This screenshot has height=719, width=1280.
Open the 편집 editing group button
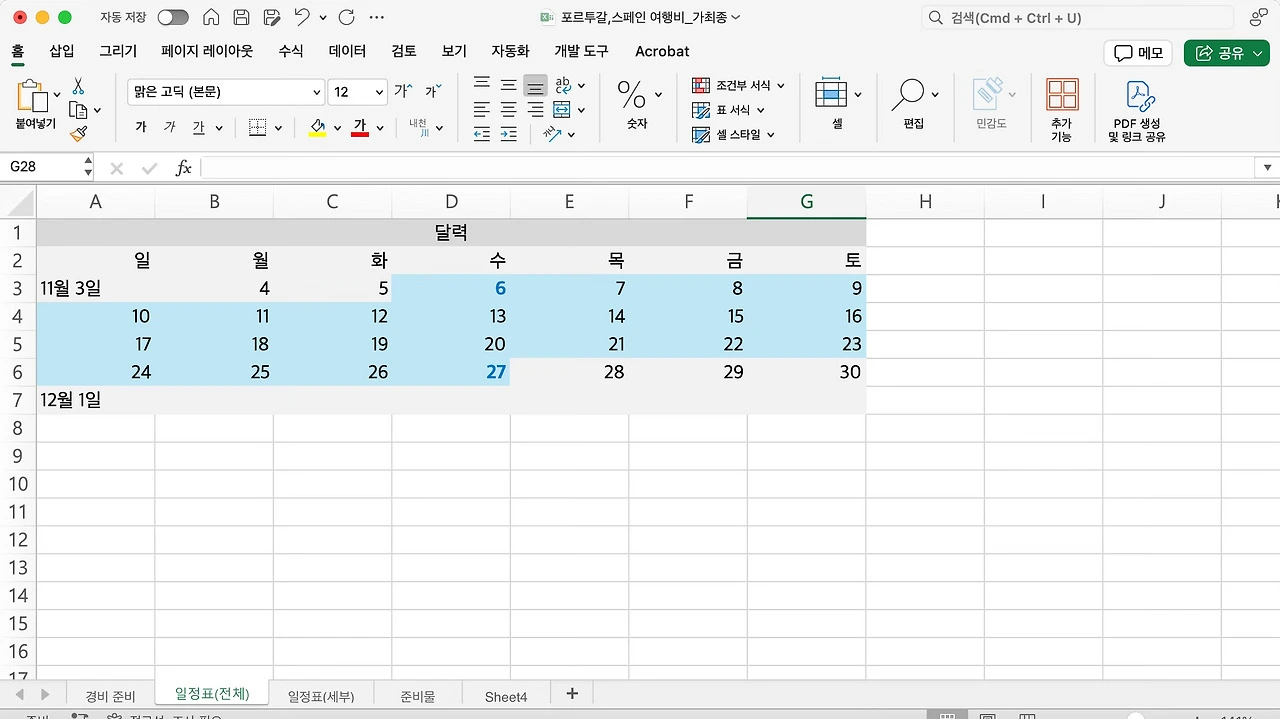(914, 104)
